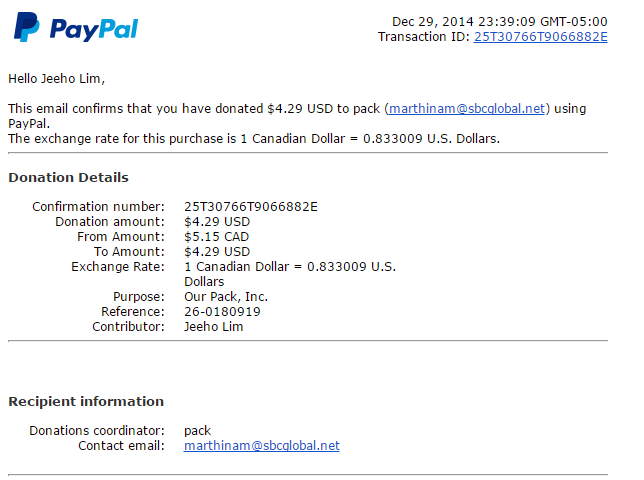Click the Donations coordinator value pack
This screenshot has height=480, width=644.
(197, 431)
